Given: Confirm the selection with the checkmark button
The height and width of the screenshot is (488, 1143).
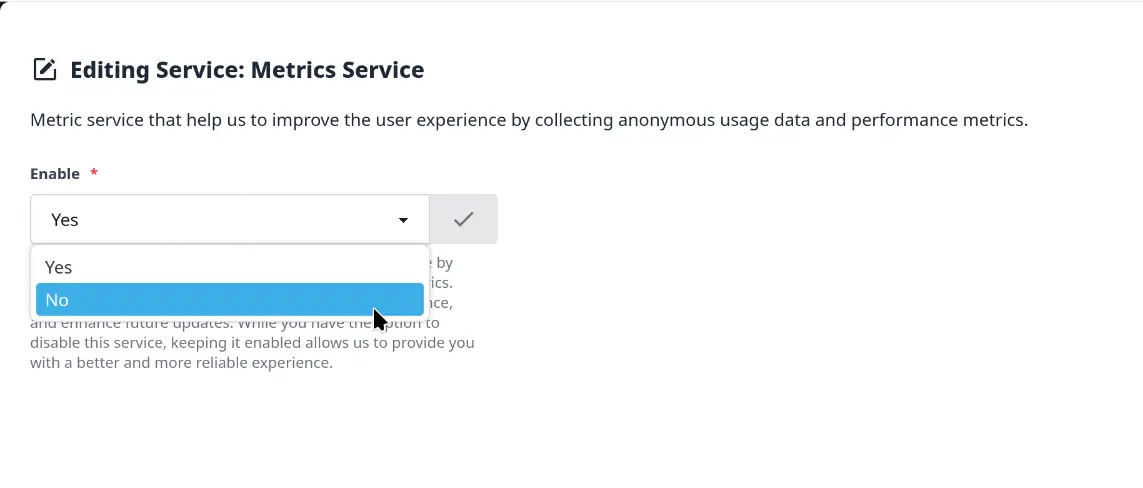Looking at the screenshot, I should [x=464, y=219].
